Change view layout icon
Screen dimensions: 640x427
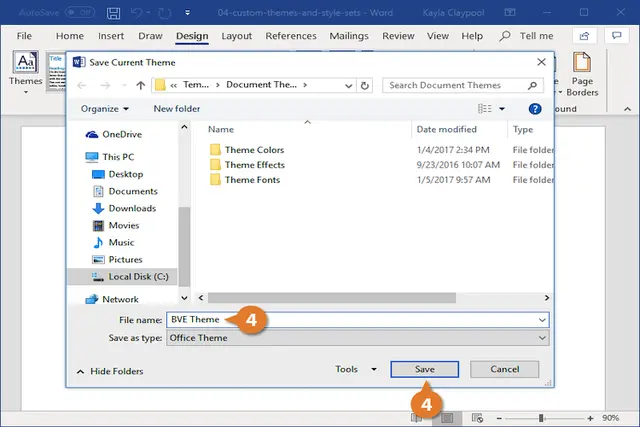(x=485, y=109)
